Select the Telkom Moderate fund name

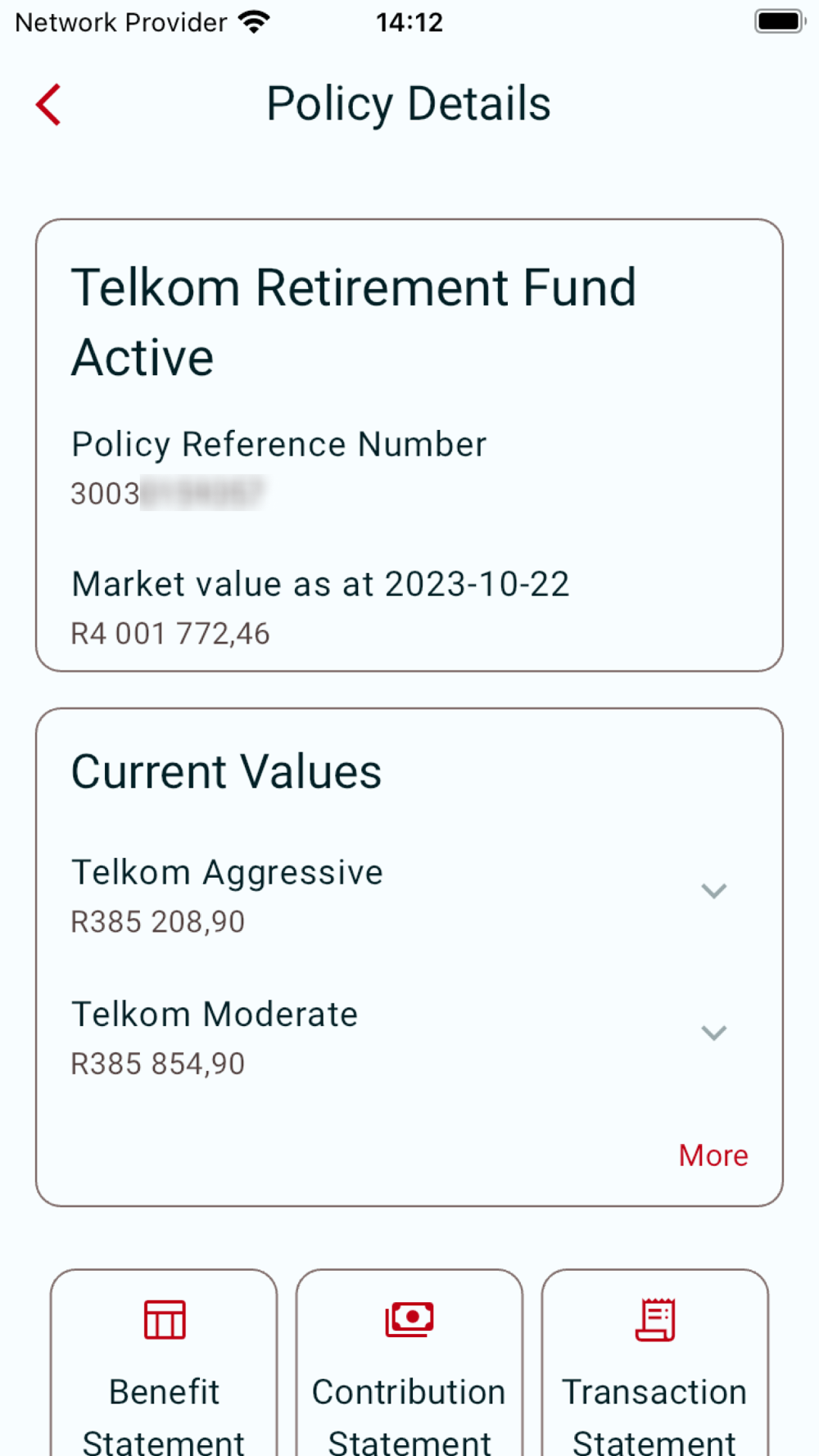click(x=215, y=1015)
